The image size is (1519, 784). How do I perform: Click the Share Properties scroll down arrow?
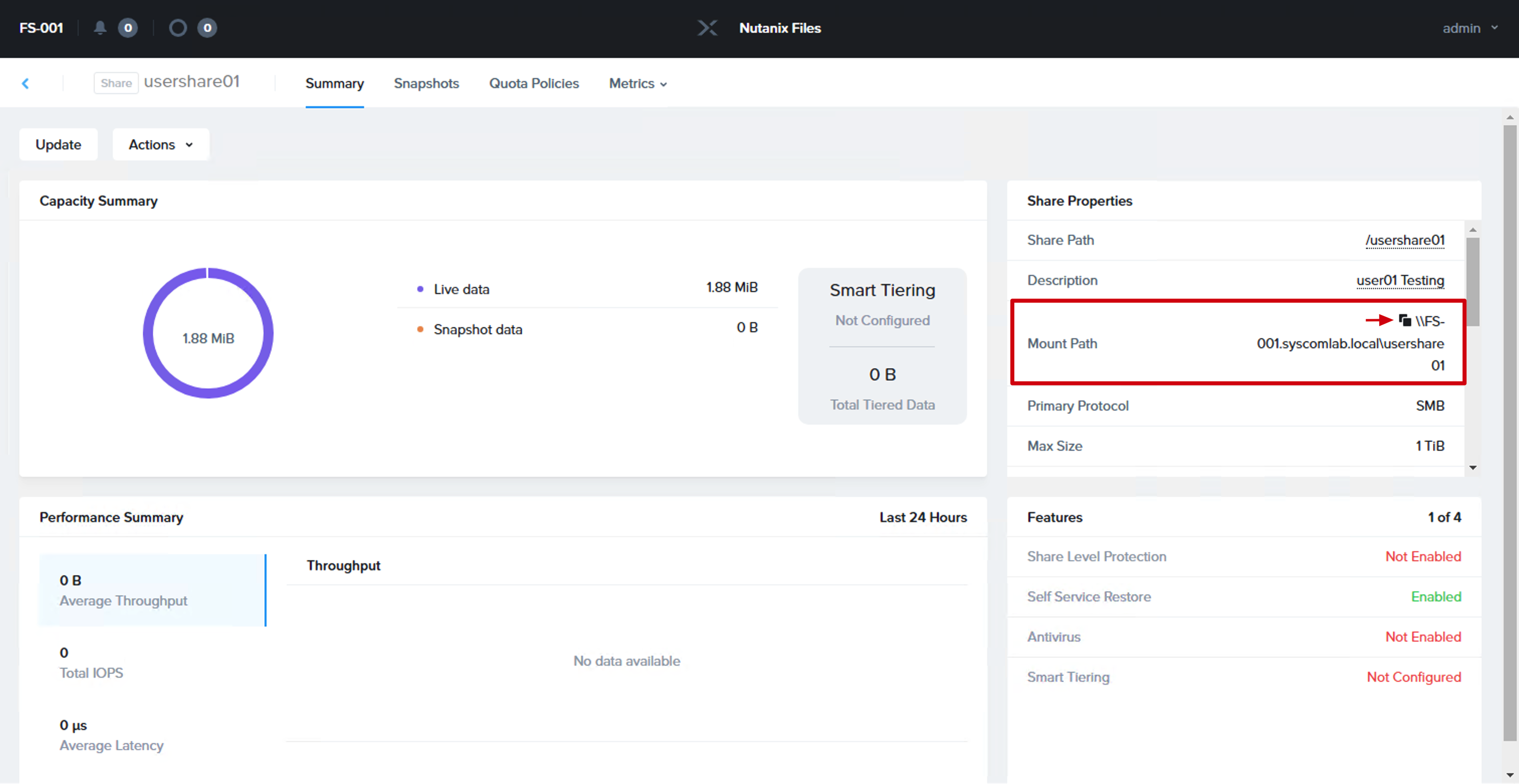tap(1473, 468)
